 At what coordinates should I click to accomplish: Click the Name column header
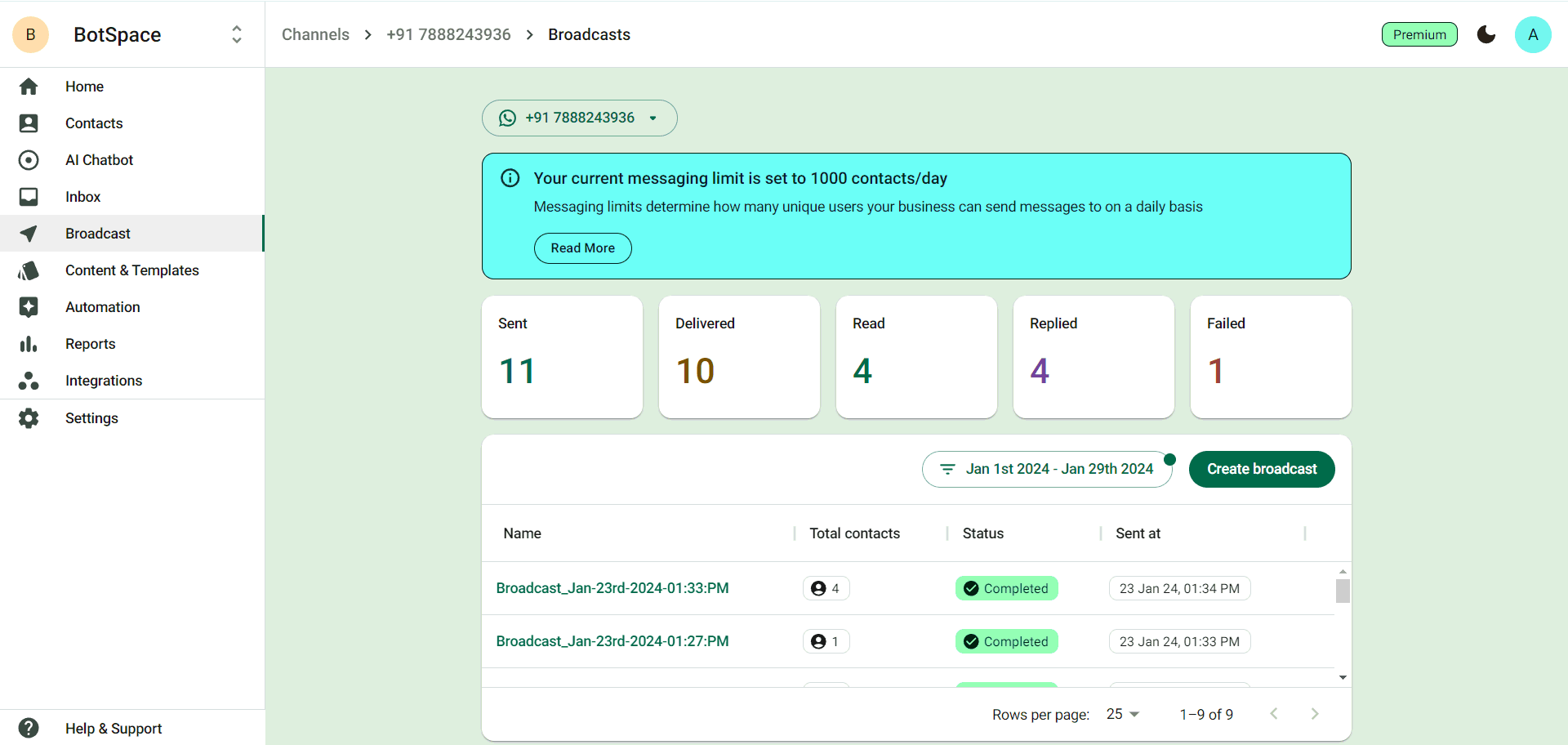pos(522,533)
